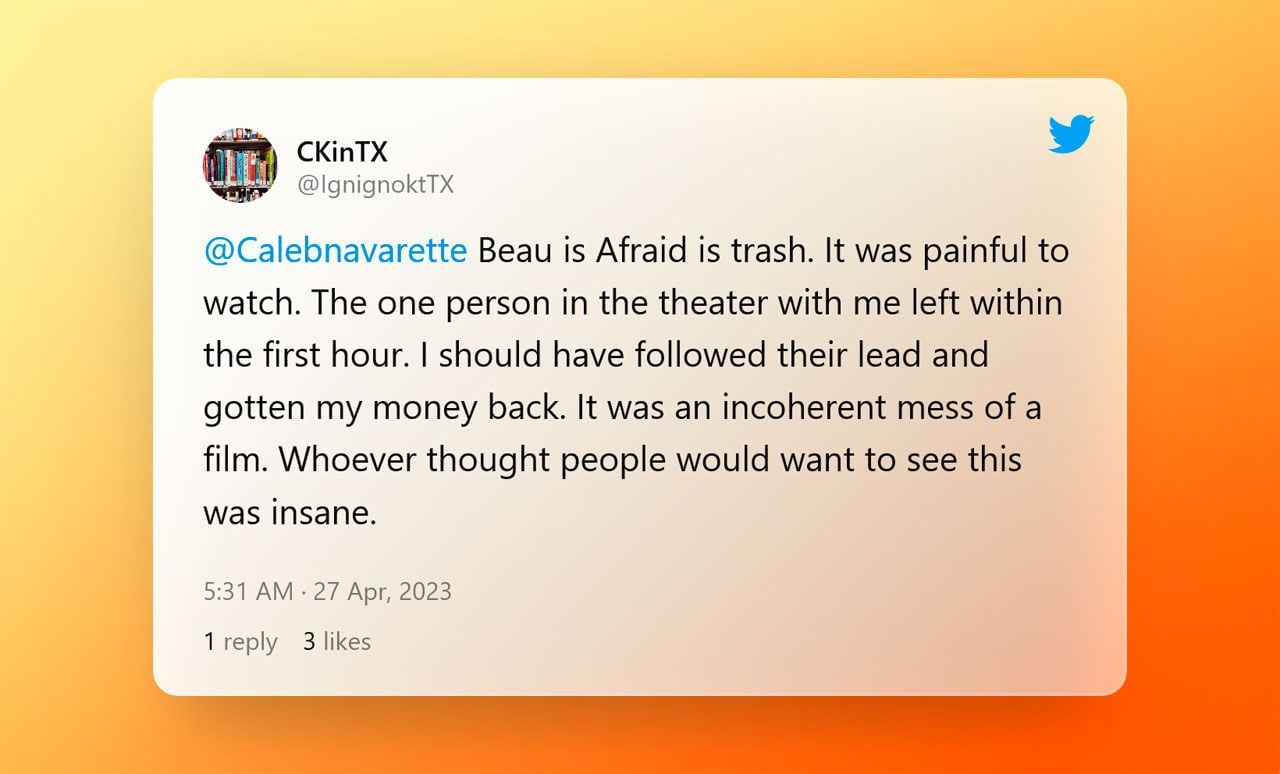Show the 3 likes label
Screen dimensions: 1280x774
337,642
